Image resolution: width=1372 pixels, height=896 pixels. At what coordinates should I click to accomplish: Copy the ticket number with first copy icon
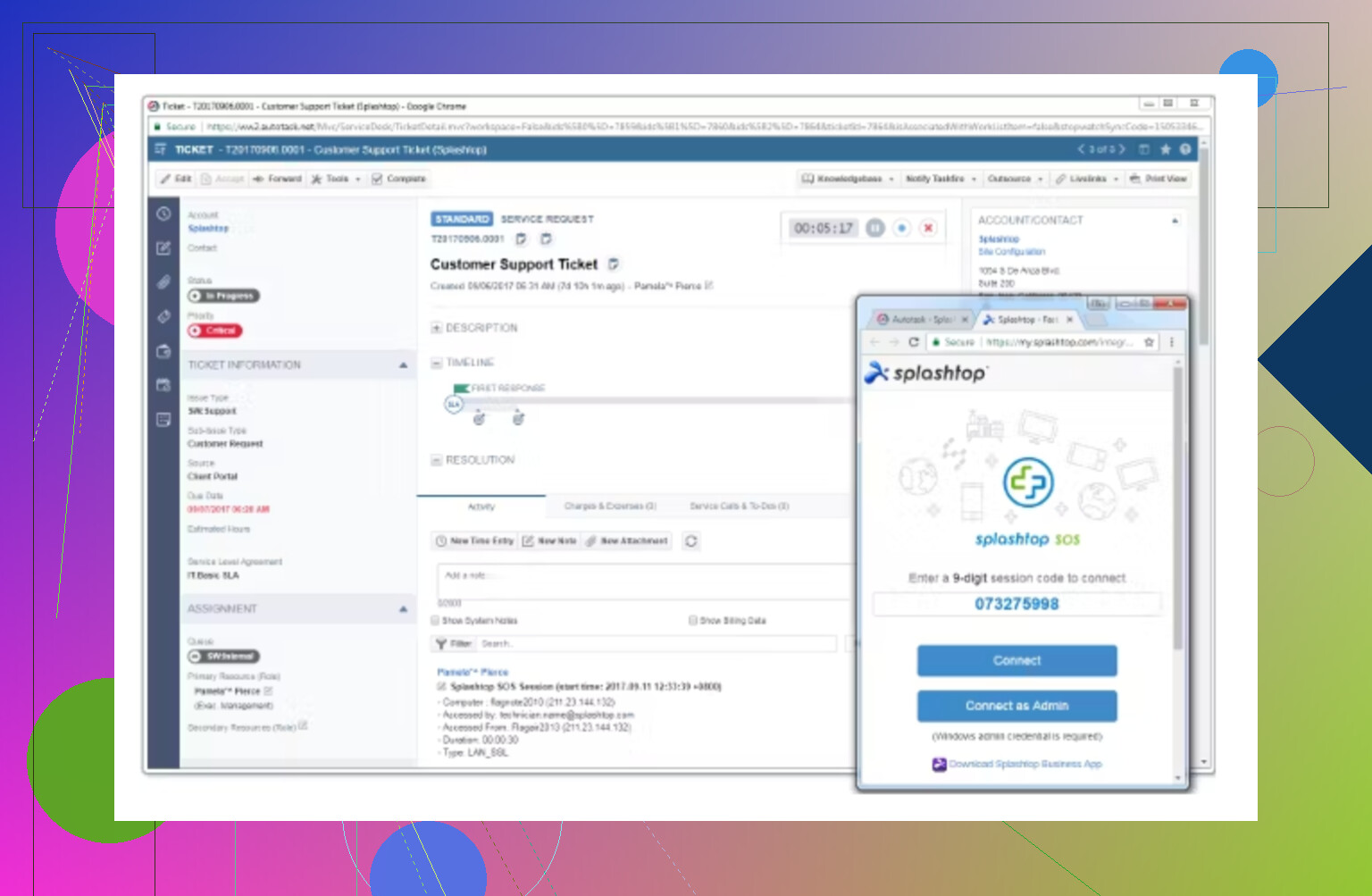click(x=522, y=239)
